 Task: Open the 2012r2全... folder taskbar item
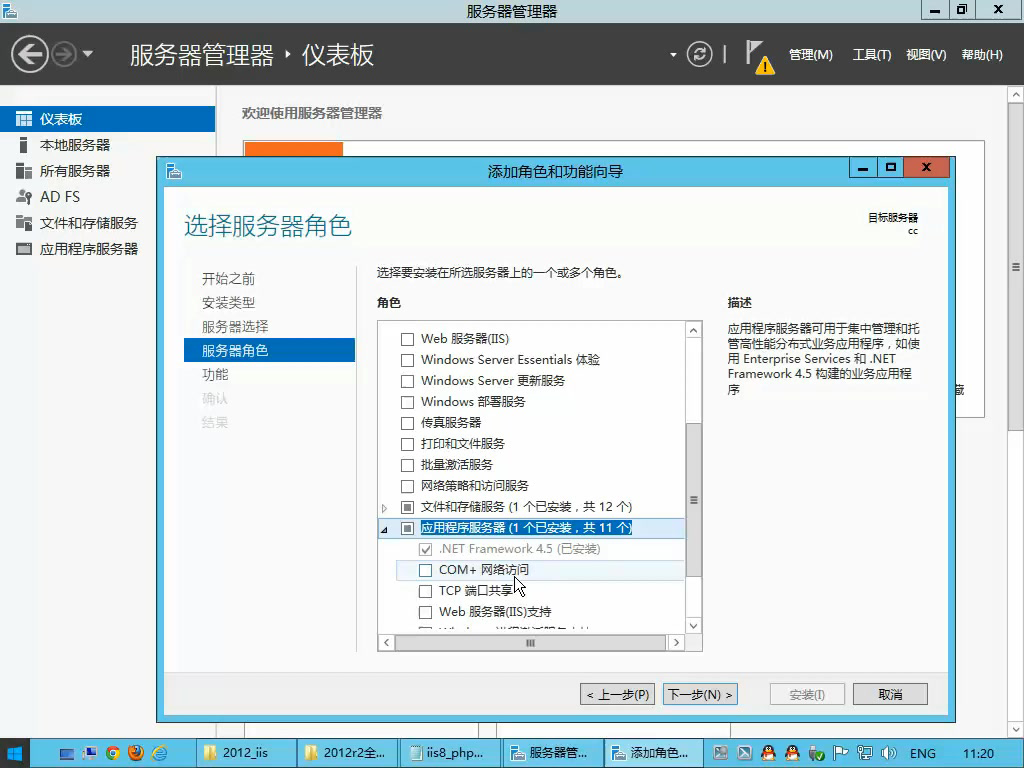pos(347,753)
